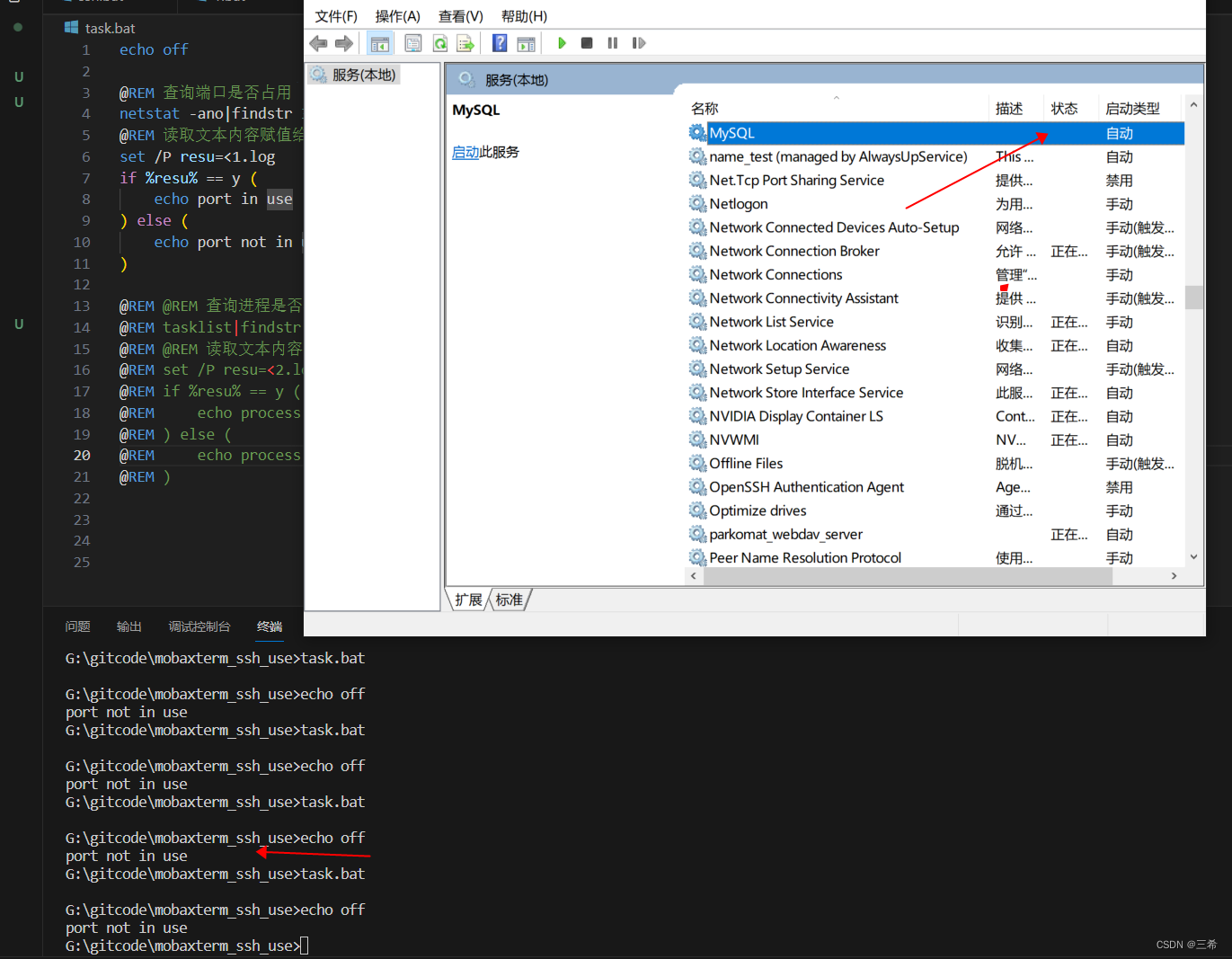Open the Properties toolbar icon
This screenshot has height=959, width=1232.
pos(413,43)
